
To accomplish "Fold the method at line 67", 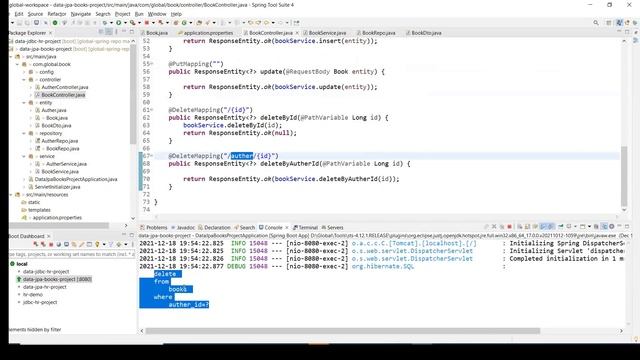I will coord(152,156).
